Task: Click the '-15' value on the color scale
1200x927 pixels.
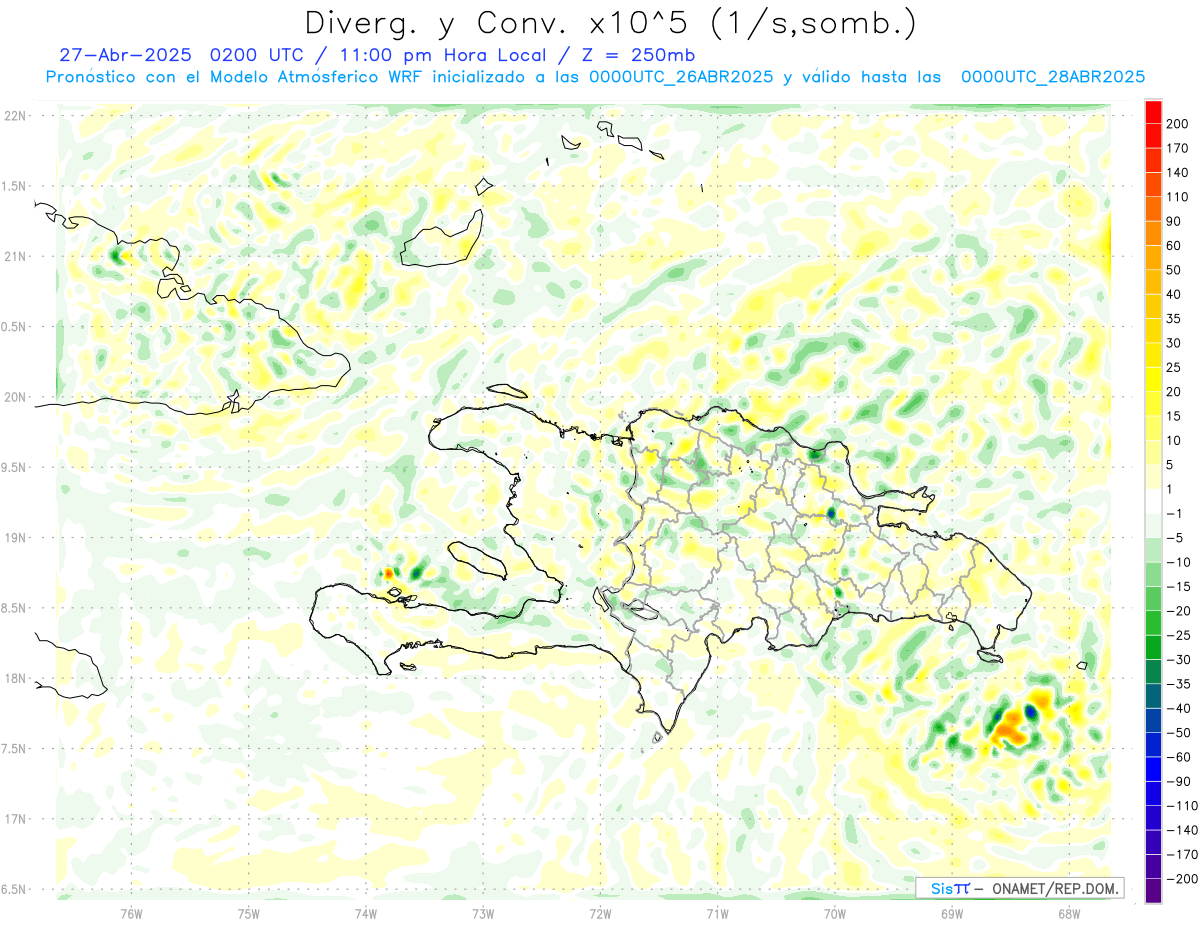Action: 1178,586
